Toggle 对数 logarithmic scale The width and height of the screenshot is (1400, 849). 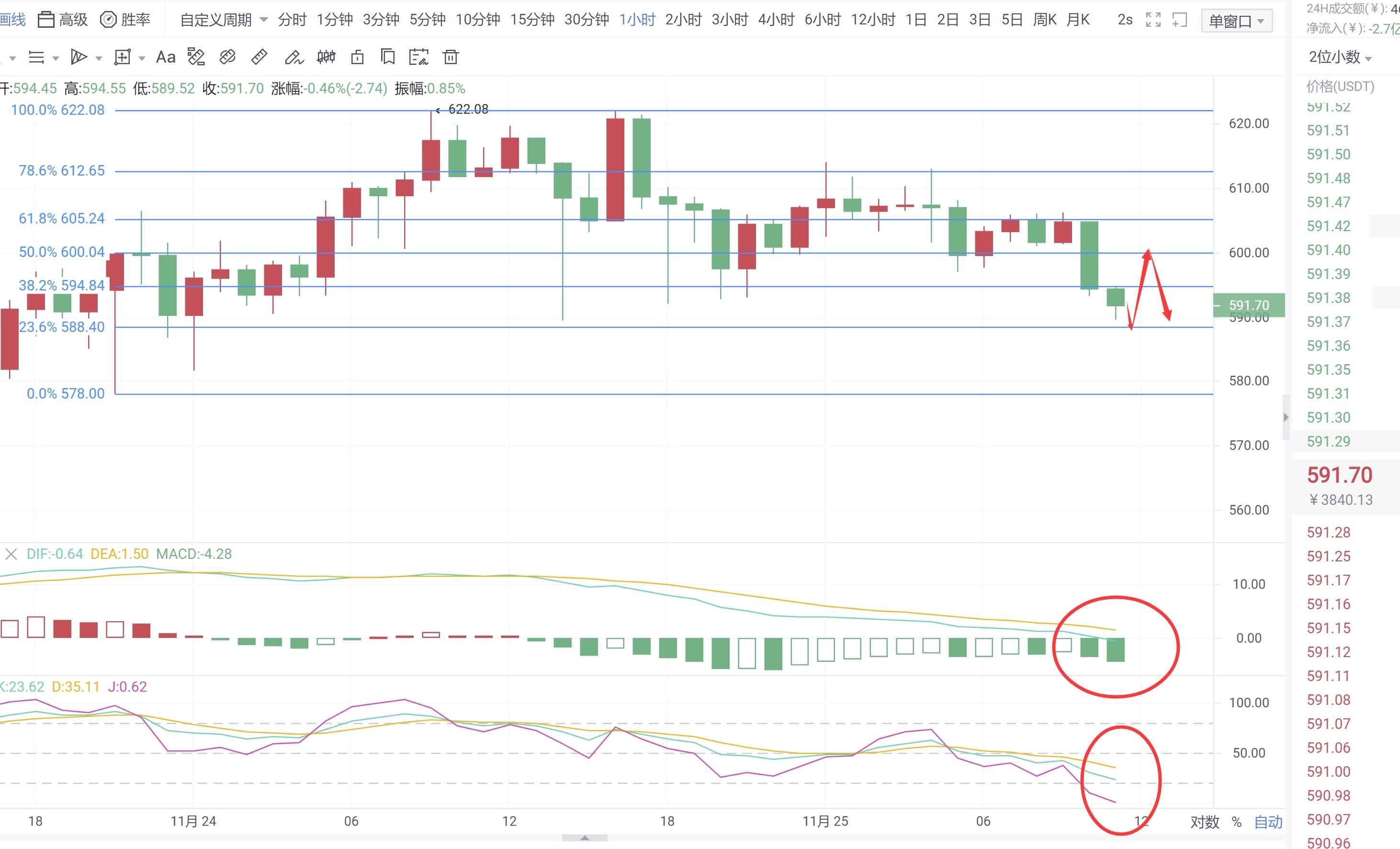click(1205, 822)
